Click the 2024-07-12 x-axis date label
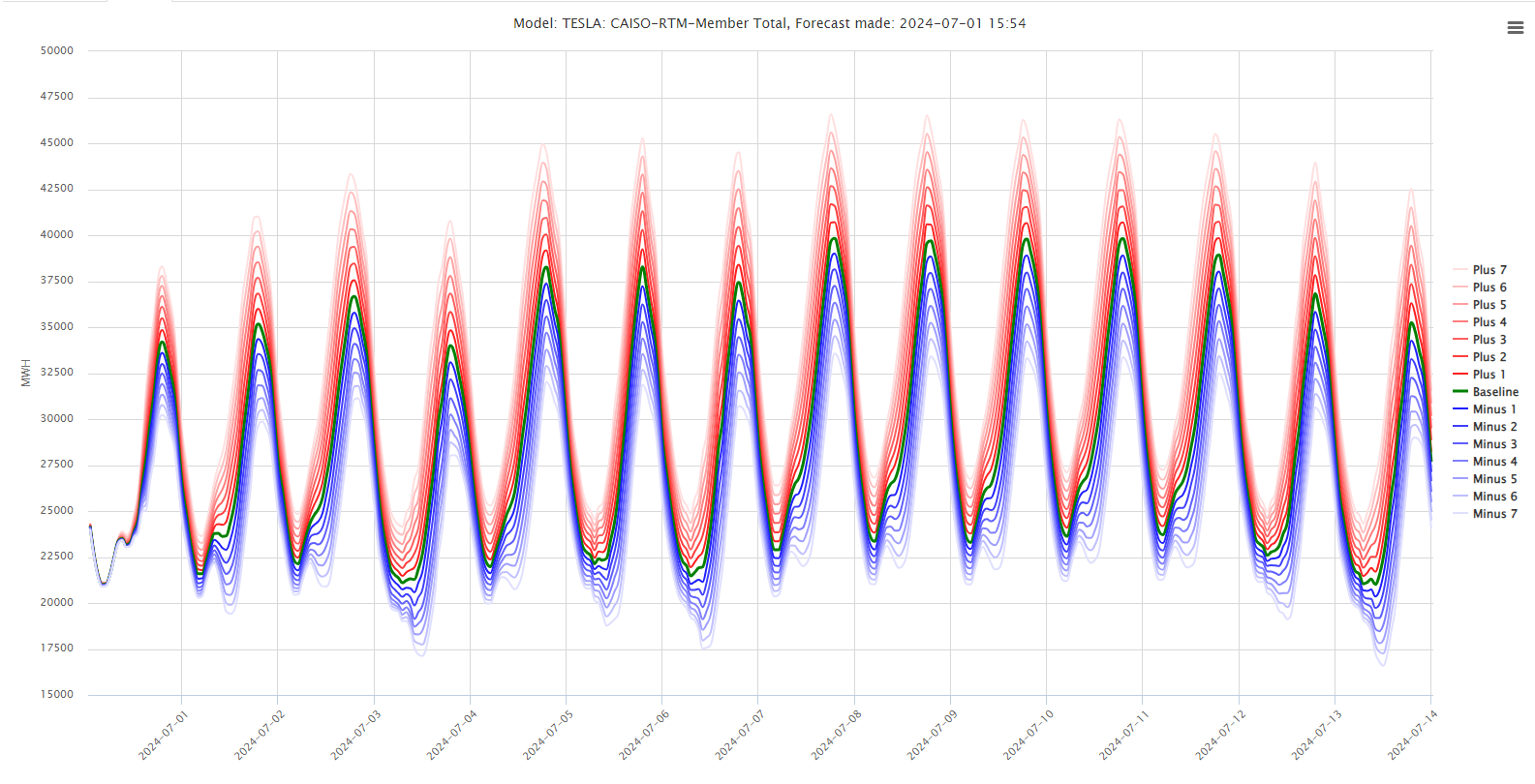The image size is (1535, 784). click(x=1221, y=735)
